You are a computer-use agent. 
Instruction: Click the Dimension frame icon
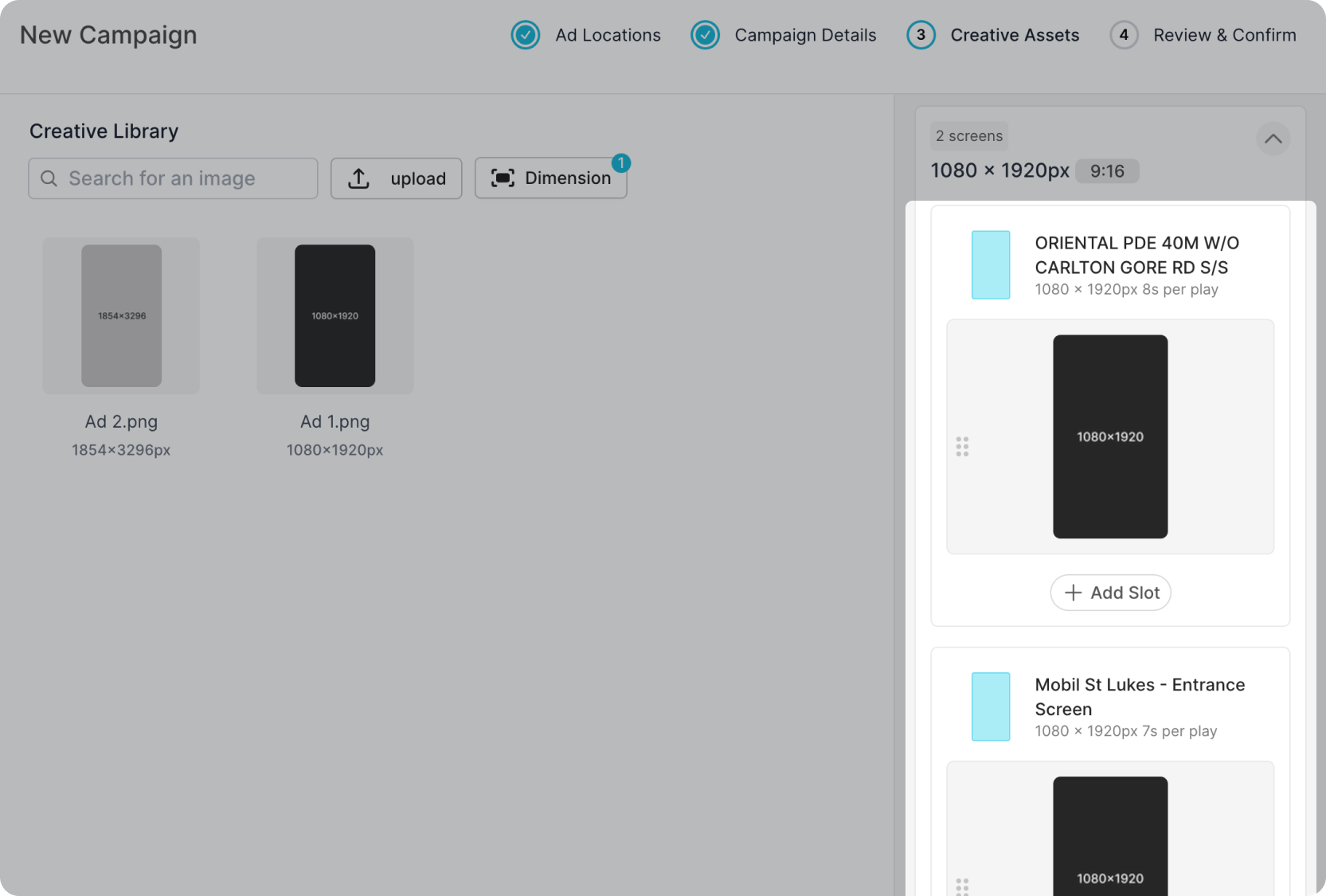point(503,178)
